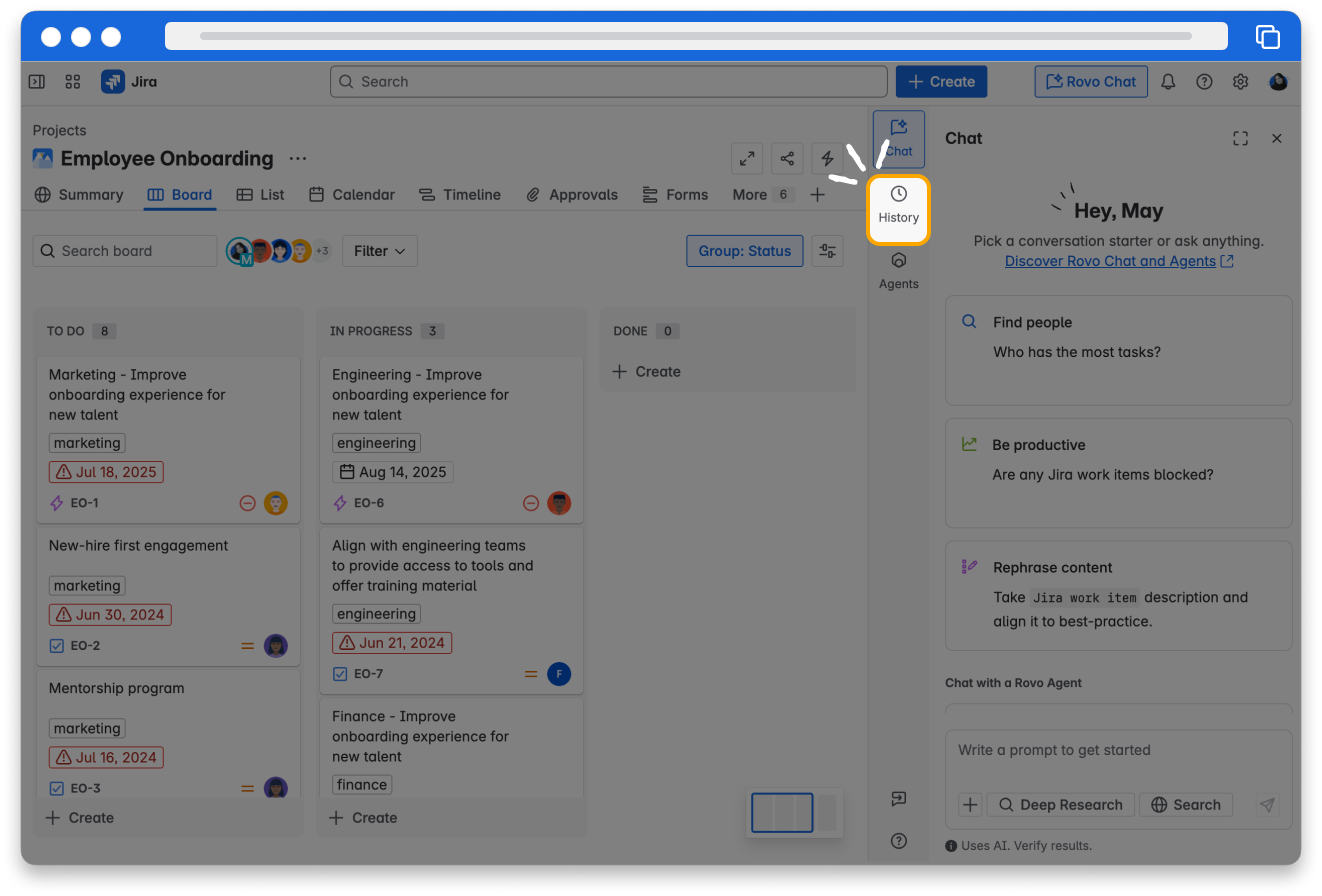Click the Aug 14, 2025 due date
This screenshot has height=896, width=1322.
[393, 472]
